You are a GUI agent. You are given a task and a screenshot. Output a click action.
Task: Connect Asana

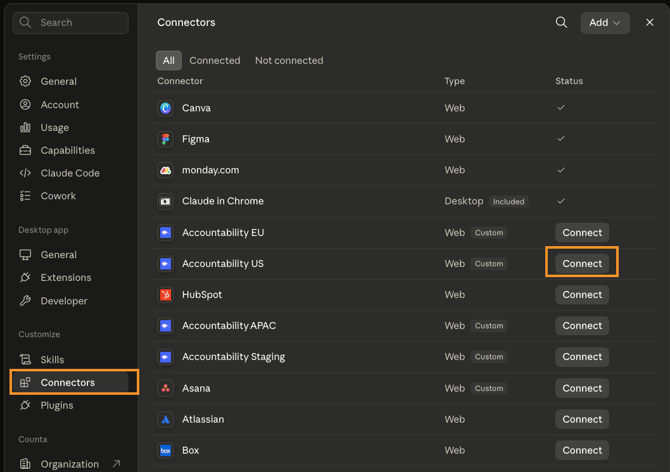[x=582, y=388]
